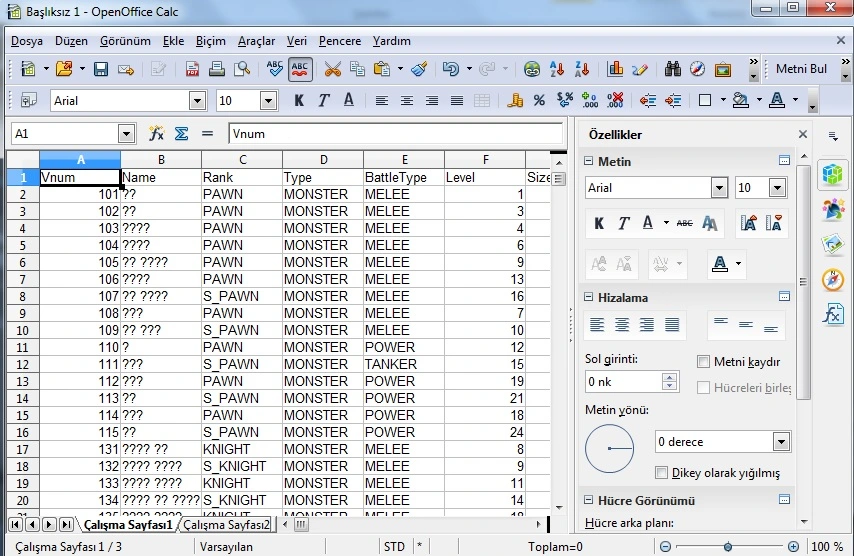Image resolution: width=854 pixels, height=556 pixels.
Task: Click the Save document icon
Action: tap(101, 69)
